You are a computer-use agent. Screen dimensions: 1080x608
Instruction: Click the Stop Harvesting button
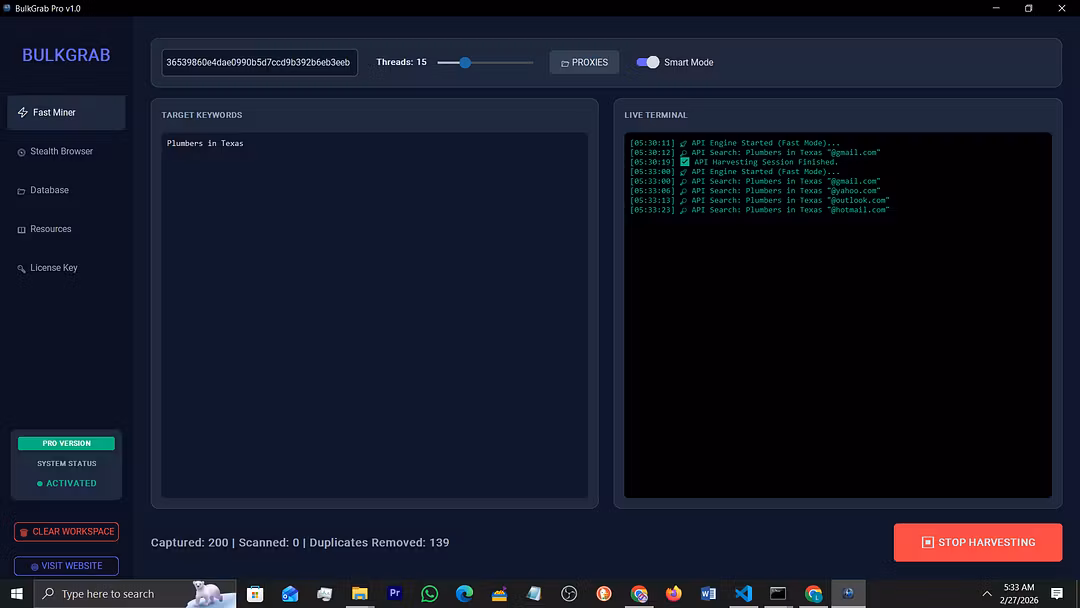click(977, 543)
